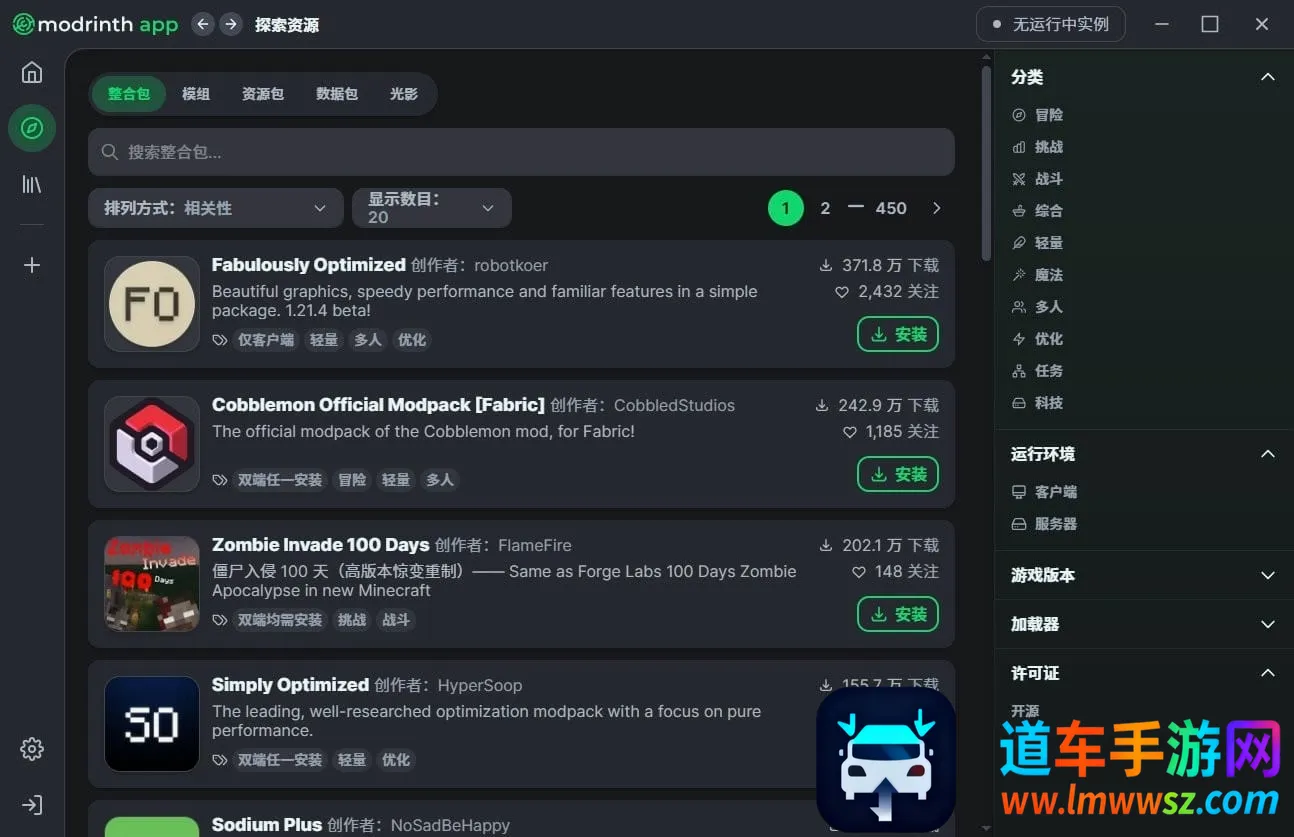Image resolution: width=1294 pixels, height=837 pixels.
Task: Filter by 挑战 category
Action: [1038, 147]
